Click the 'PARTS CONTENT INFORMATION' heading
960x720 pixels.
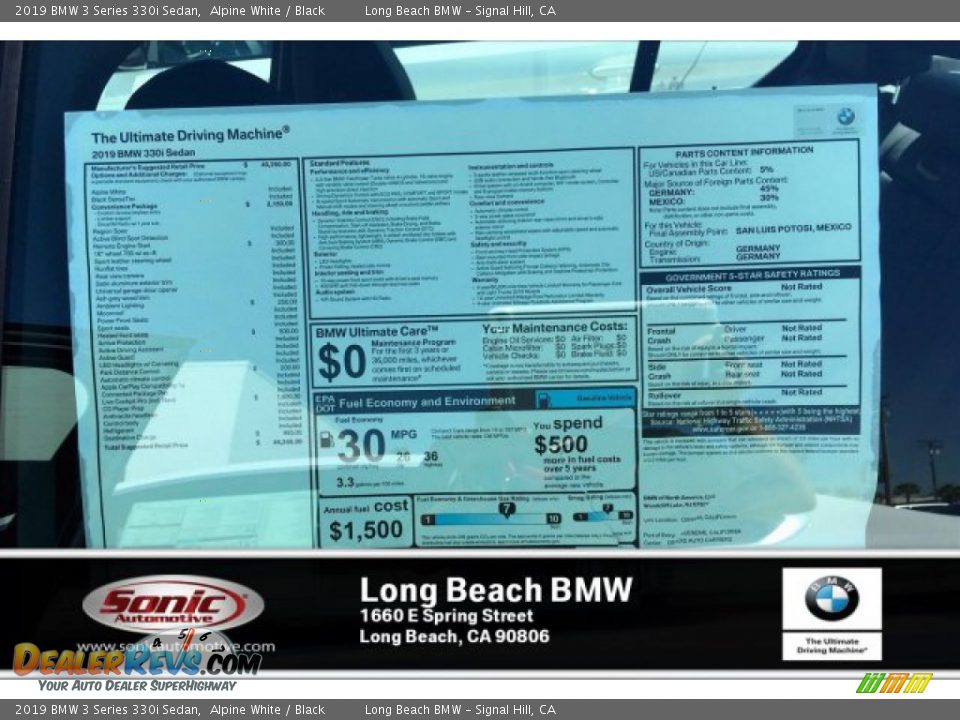point(744,152)
